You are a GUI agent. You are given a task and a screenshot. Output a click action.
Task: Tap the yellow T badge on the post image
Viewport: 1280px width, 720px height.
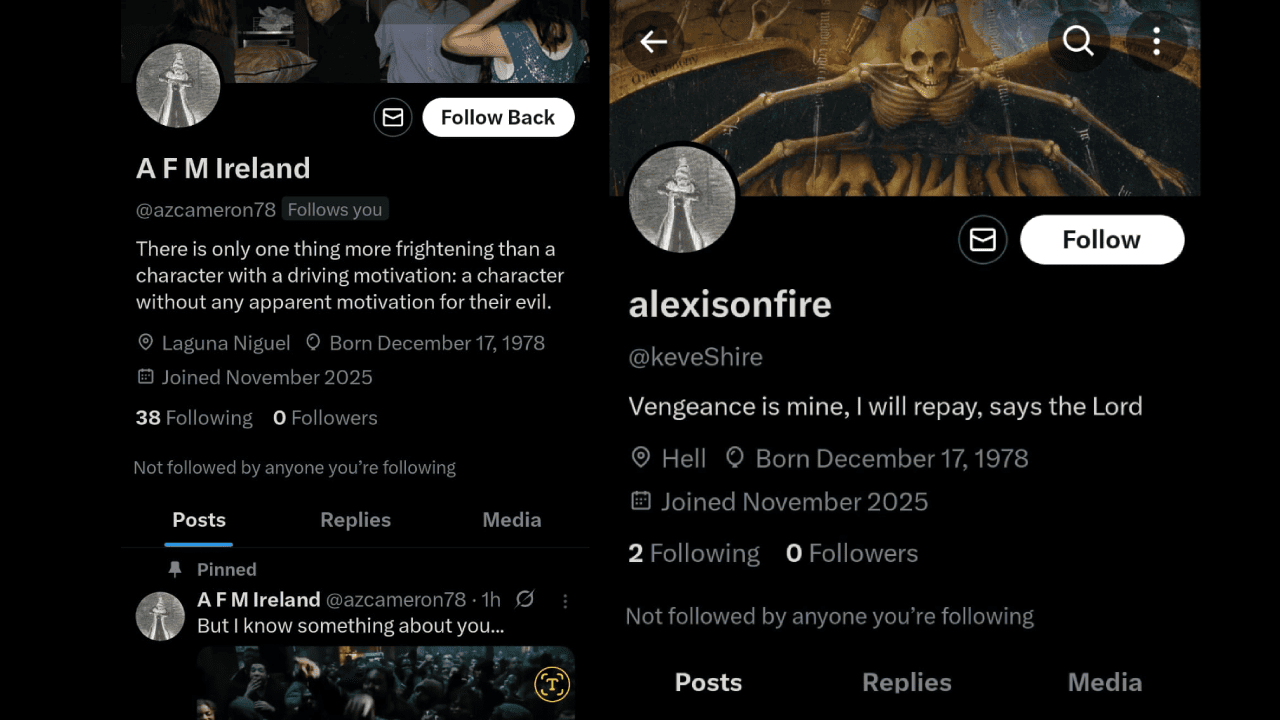click(x=552, y=684)
